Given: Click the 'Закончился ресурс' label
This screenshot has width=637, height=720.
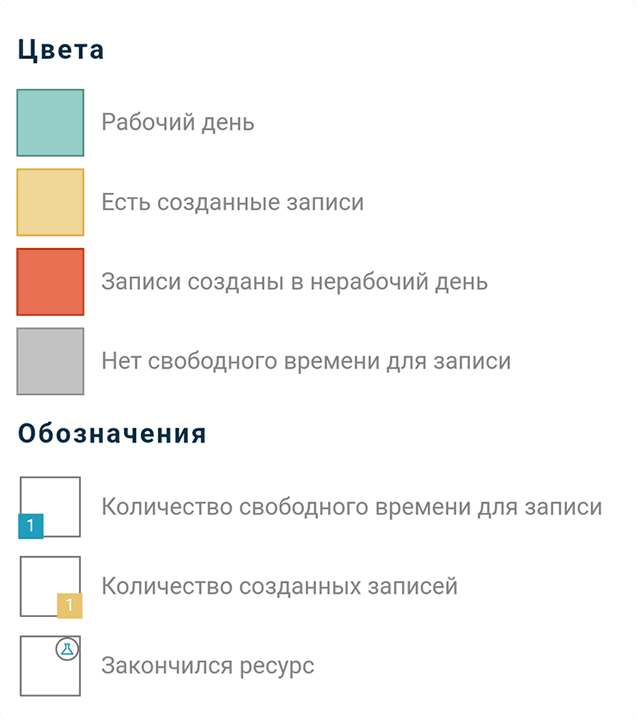Looking at the screenshot, I should tap(207, 666).
